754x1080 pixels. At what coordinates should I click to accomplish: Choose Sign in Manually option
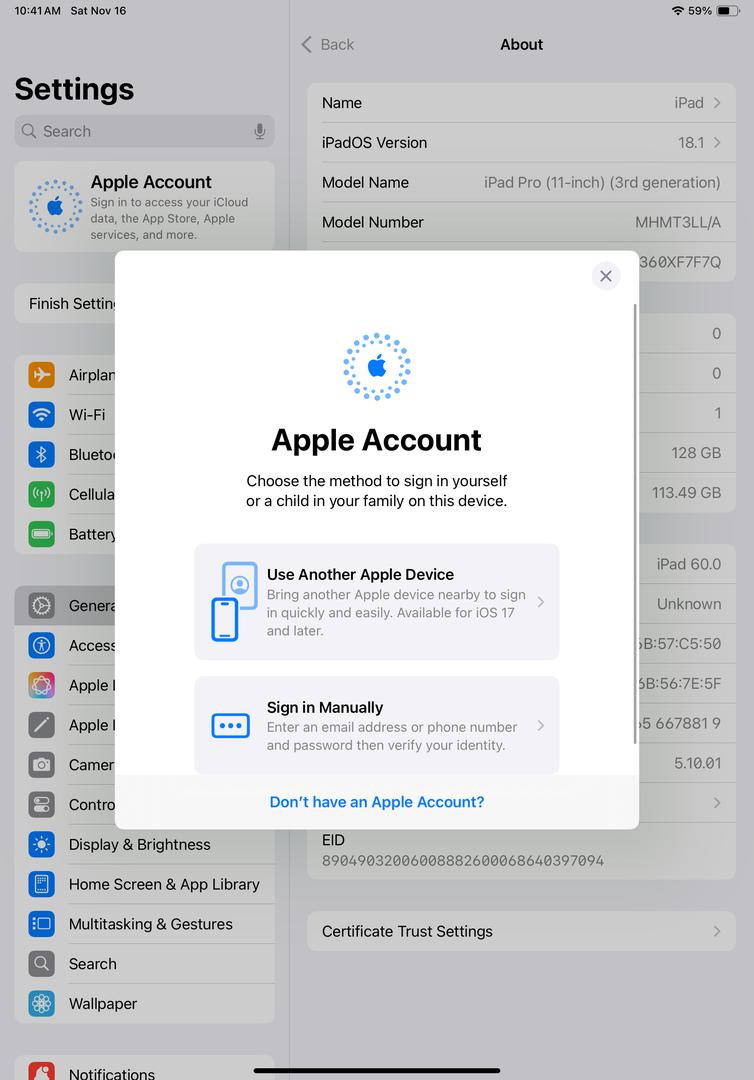pyautogui.click(x=377, y=725)
